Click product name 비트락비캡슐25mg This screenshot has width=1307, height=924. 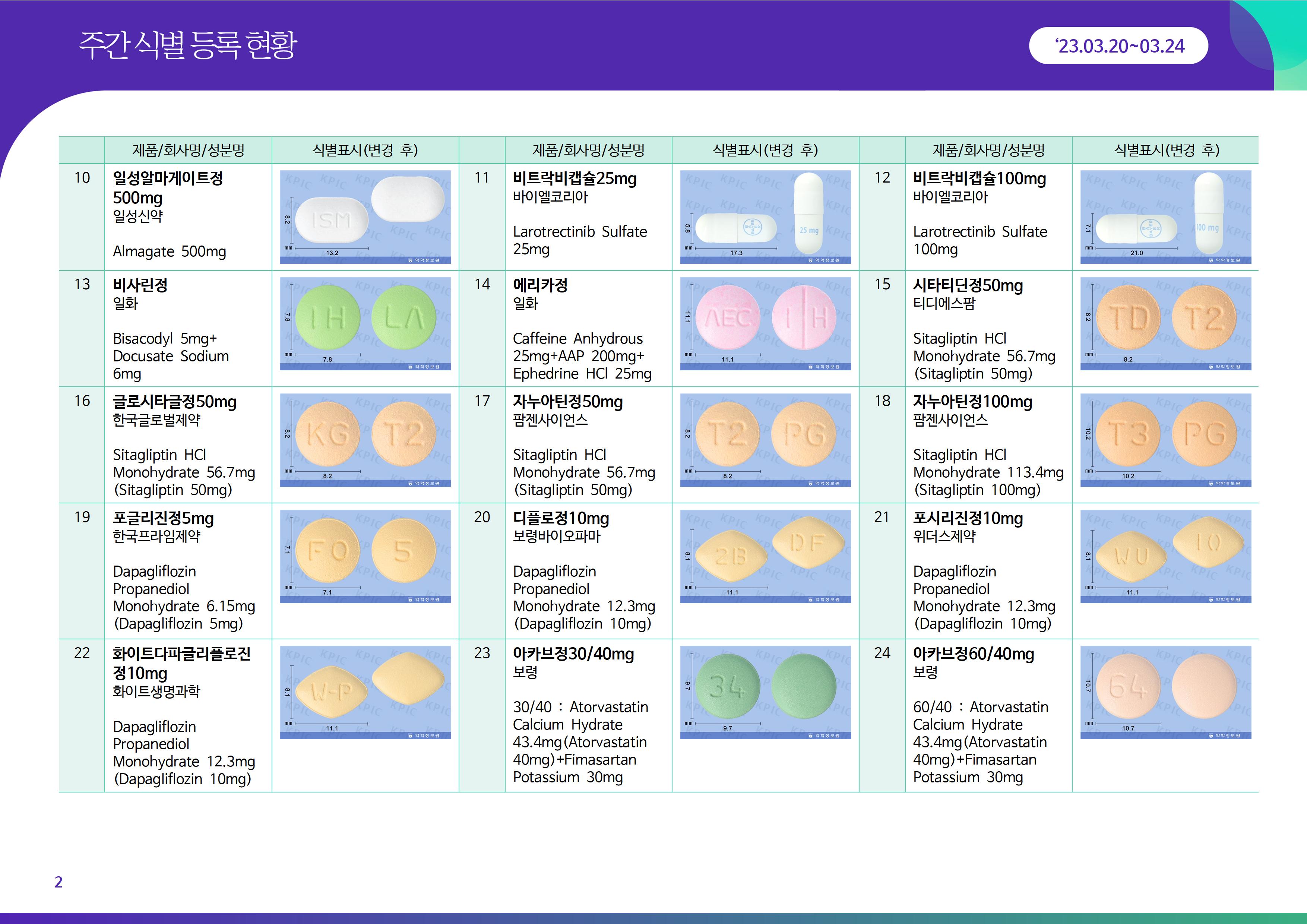pos(575,178)
